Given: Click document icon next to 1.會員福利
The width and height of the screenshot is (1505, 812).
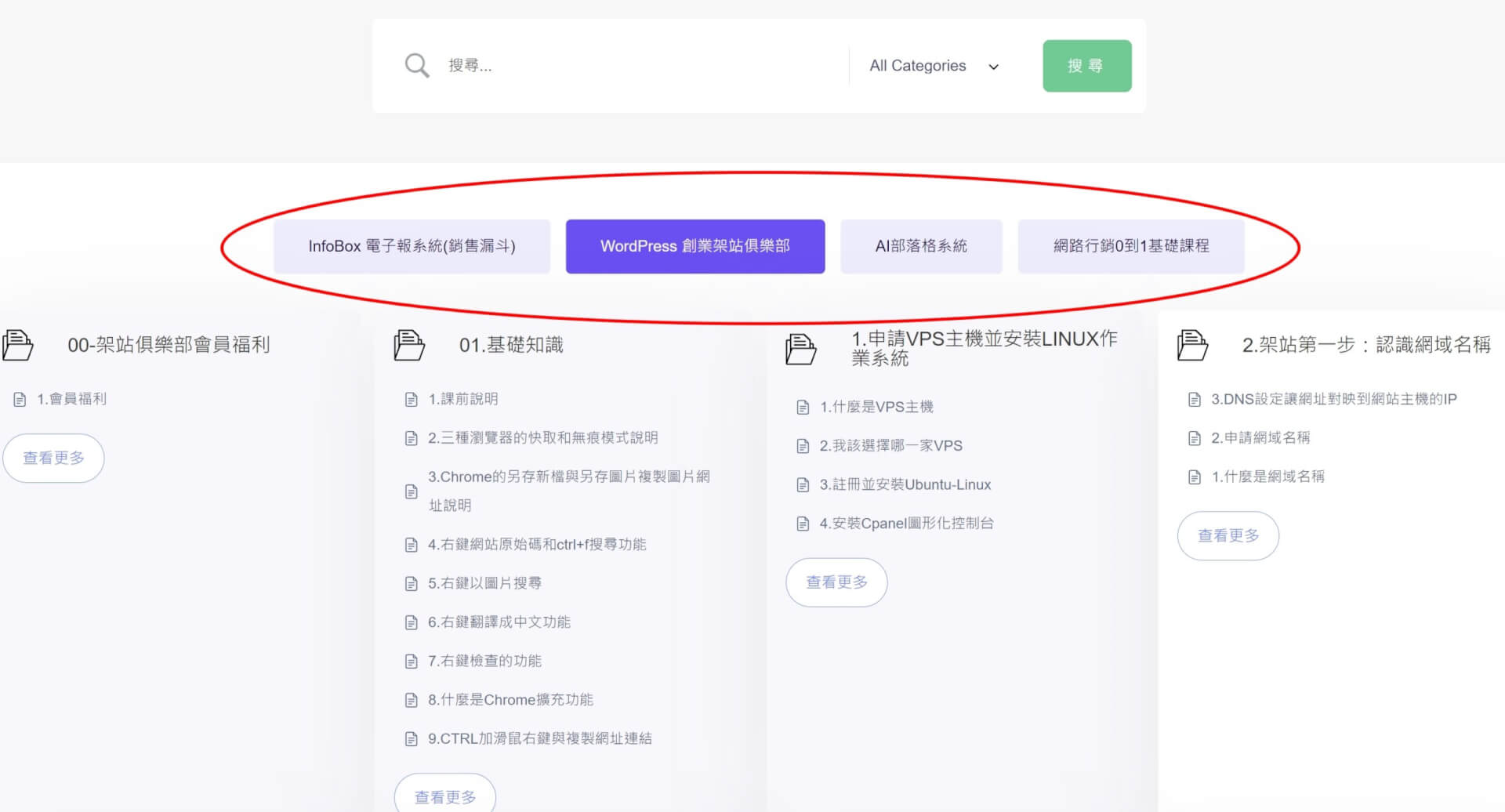Looking at the screenshot, I should pyautogui.click(x=20, y=400).
